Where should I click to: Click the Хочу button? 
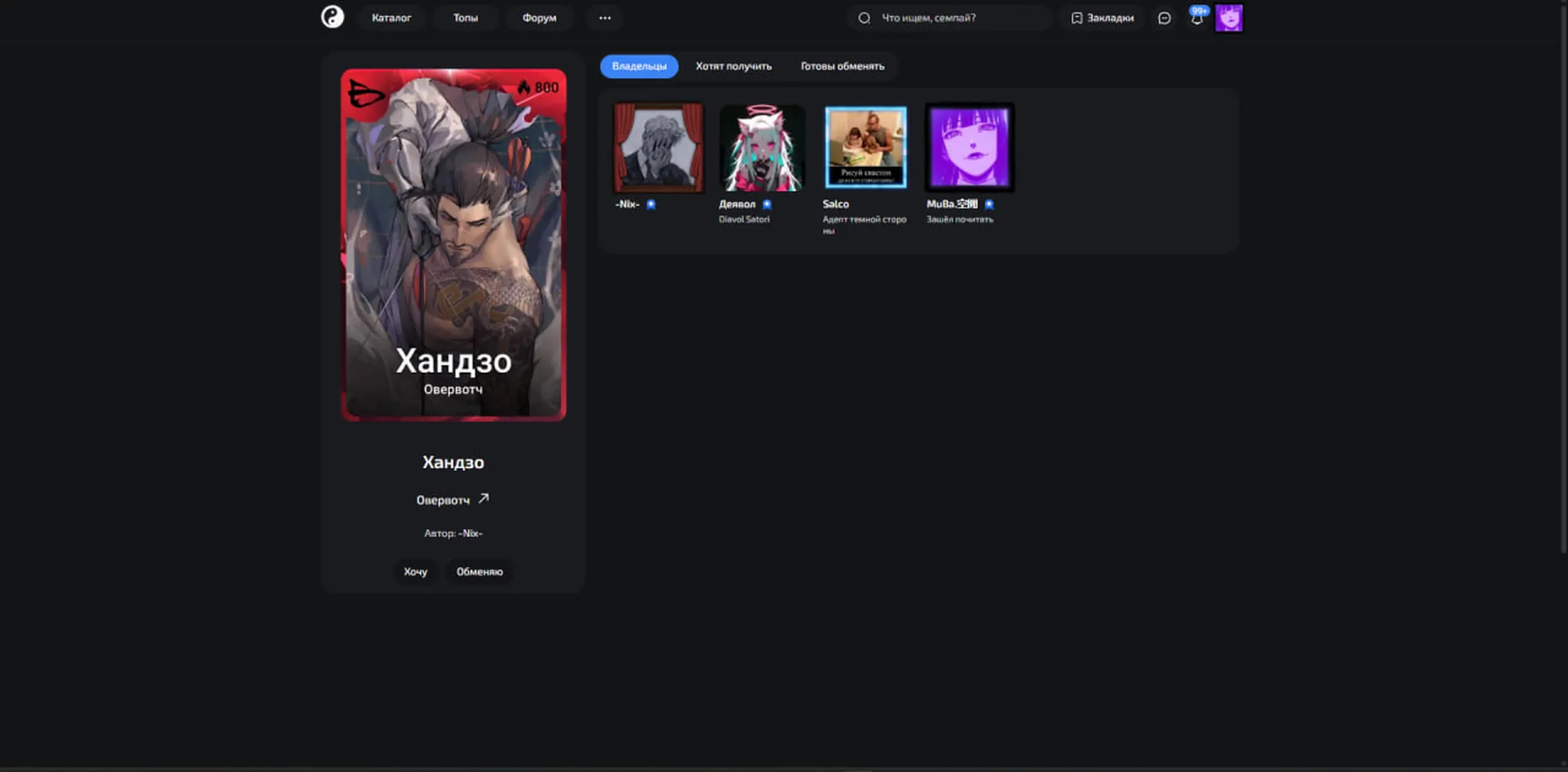(x=415, y=572)
